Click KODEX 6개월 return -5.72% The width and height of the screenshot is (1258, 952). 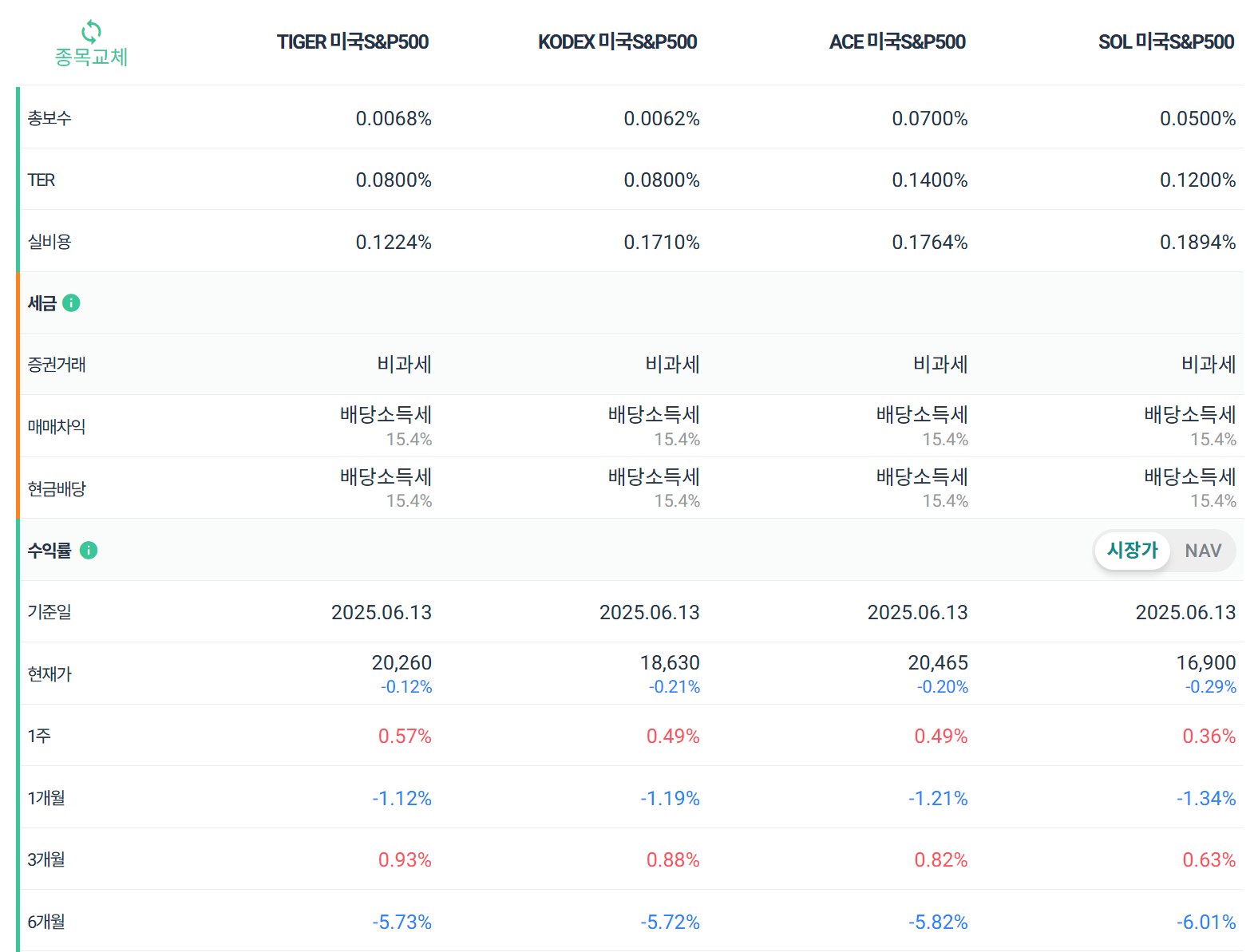point(670,922)
